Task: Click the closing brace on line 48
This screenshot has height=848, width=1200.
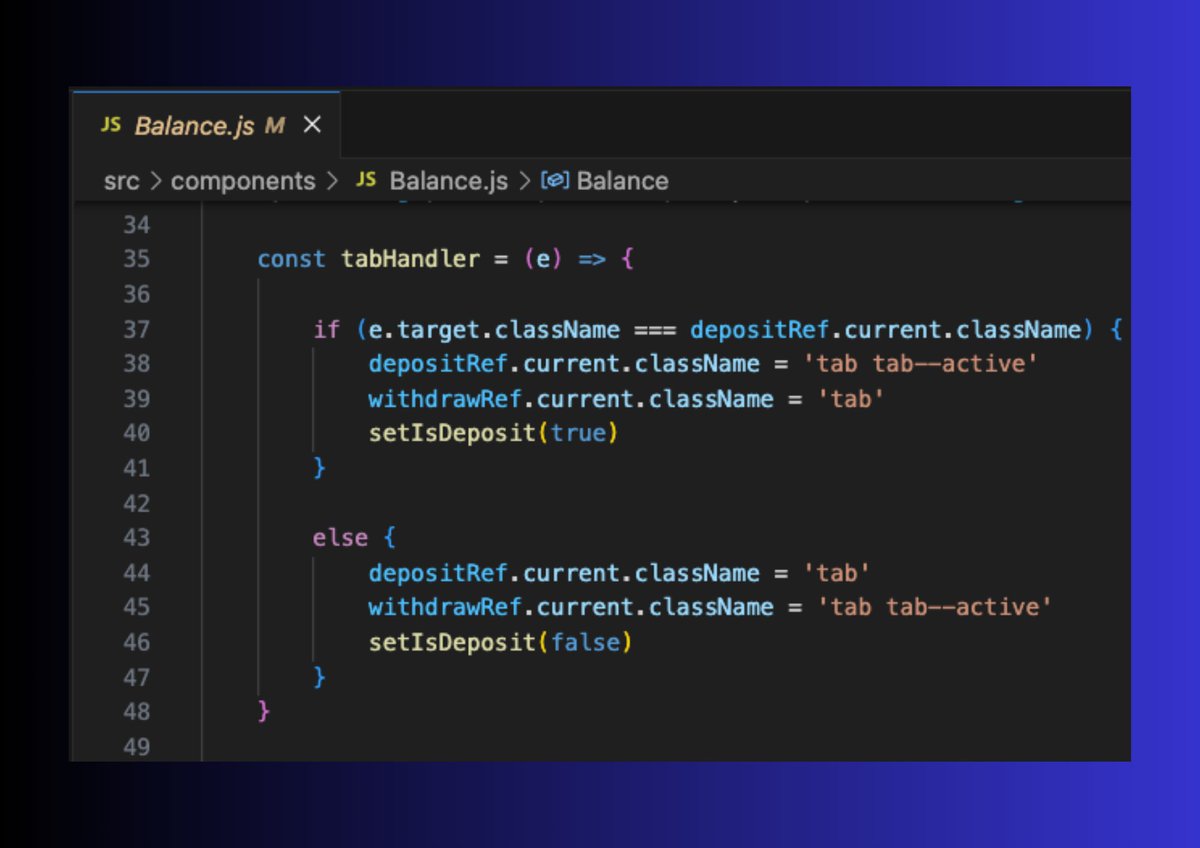Action: (x=264, y=712)
